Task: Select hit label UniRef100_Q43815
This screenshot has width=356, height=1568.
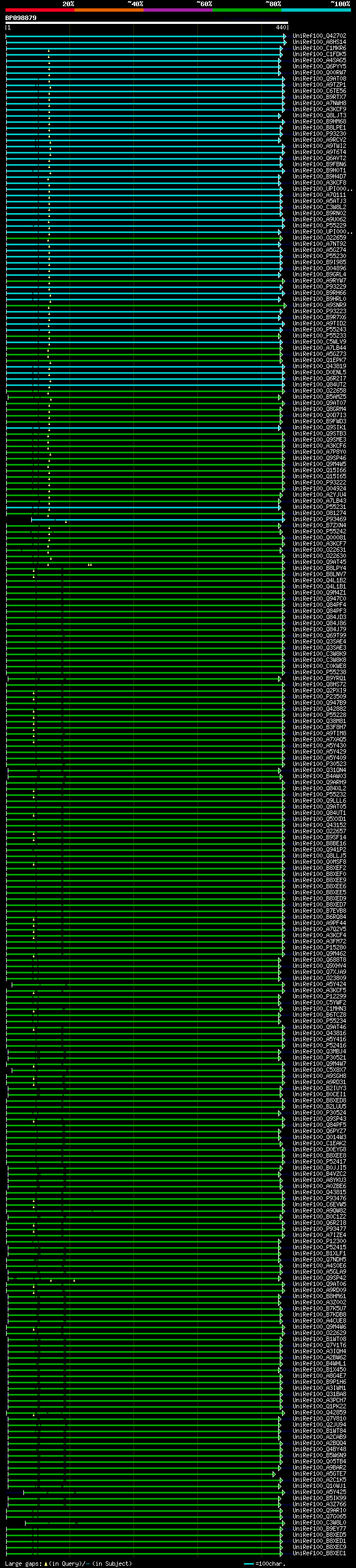Action: coord(319,1192)
